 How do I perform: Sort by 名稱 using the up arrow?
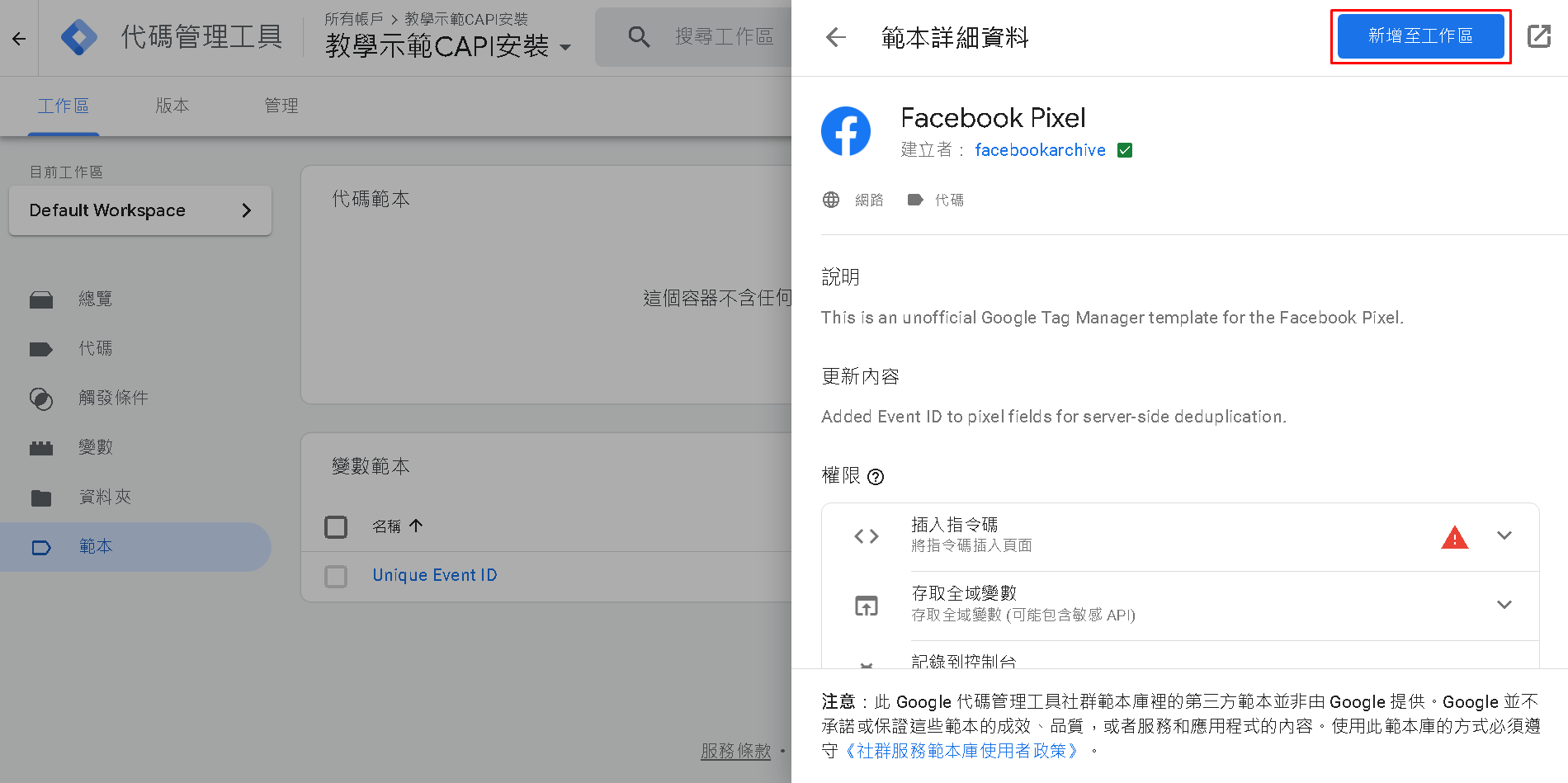coord(416,526)
